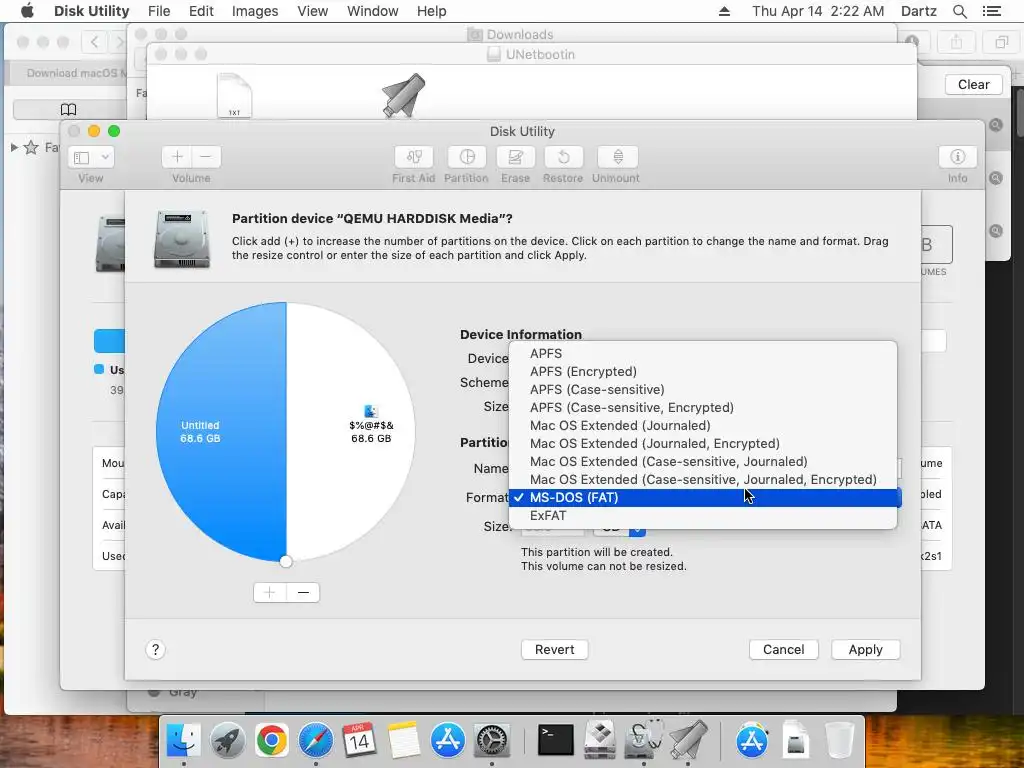This screenshot has width=1024, height=768.
Task: Choose APFS (Case-sensitive, Encrypted) format
Action: (703, 408)
